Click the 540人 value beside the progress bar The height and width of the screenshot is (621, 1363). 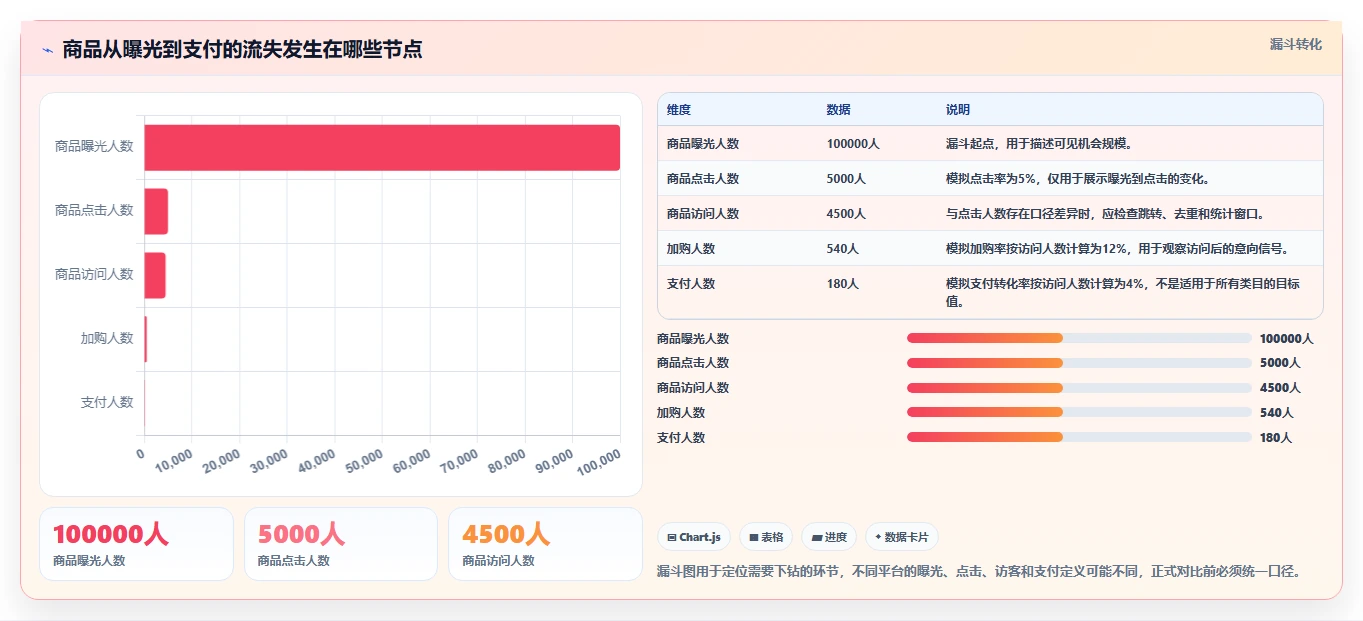pos(1277,413)
